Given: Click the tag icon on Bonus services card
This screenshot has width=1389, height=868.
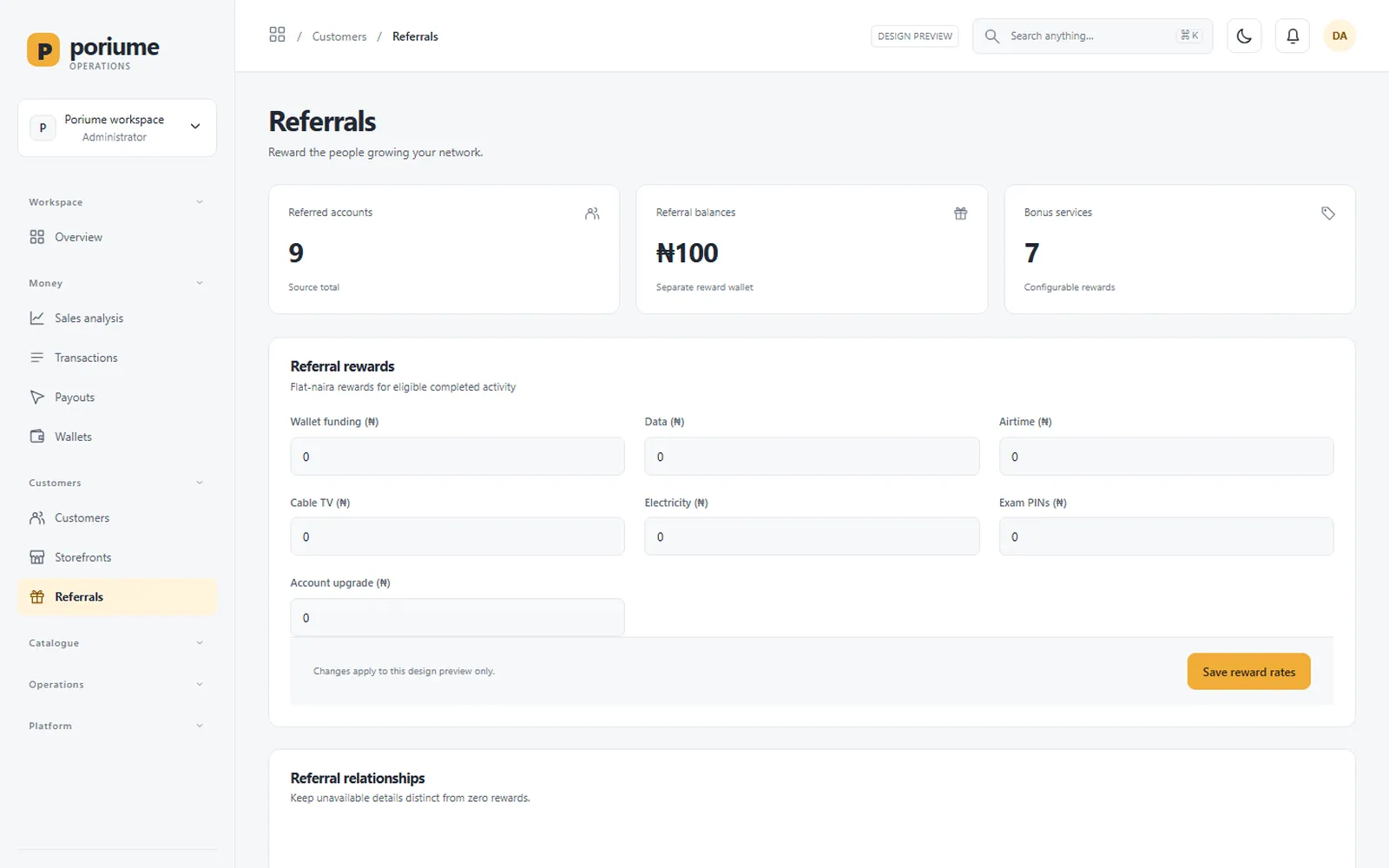Looking at the screenshot, I should pos(1328,214).
